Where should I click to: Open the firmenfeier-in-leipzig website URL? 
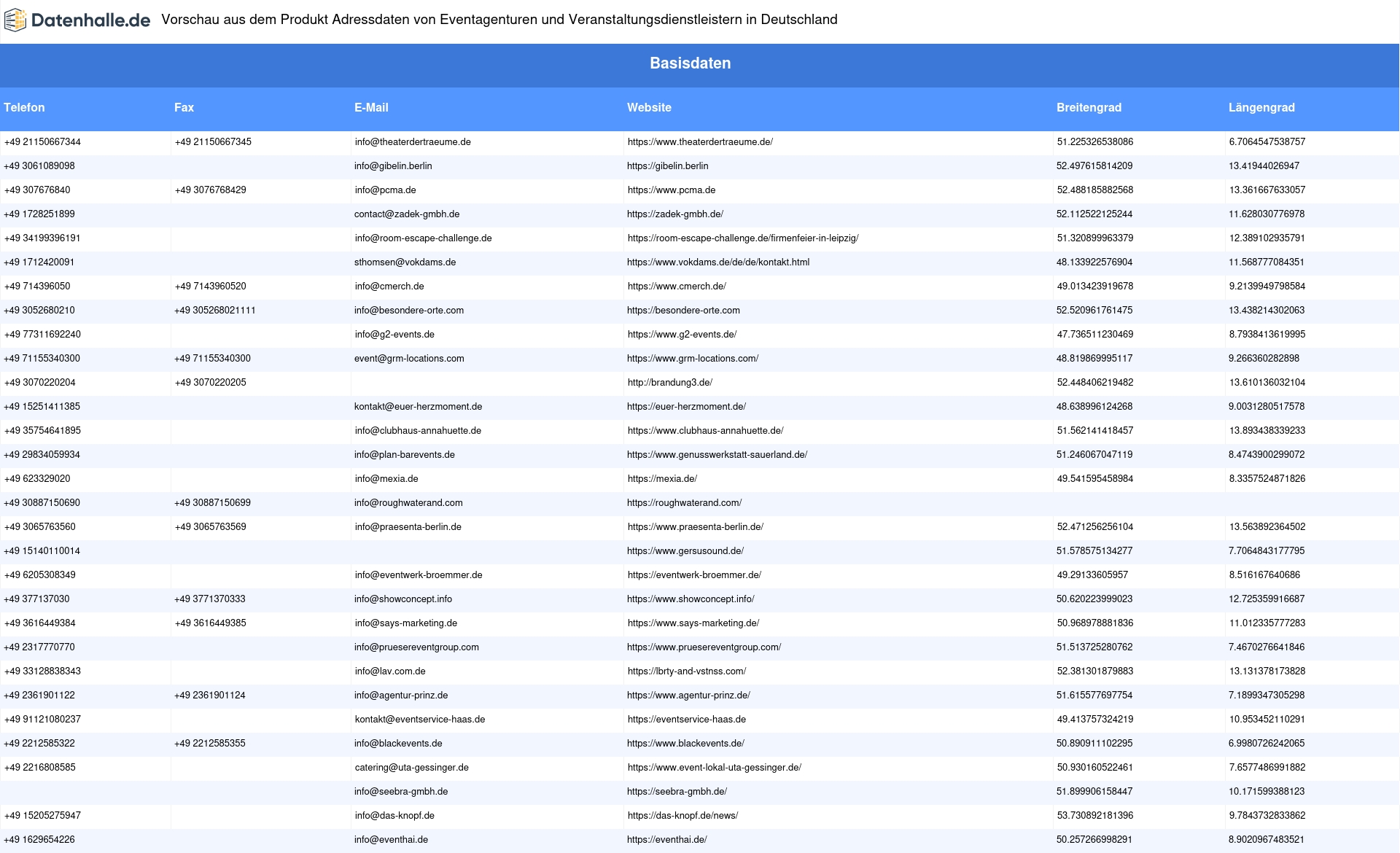tap(743, 238)
